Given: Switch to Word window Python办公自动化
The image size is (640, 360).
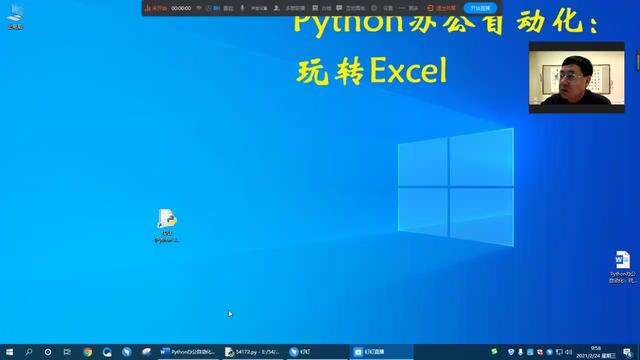Looking at the screenshot, I should point(188,352).
